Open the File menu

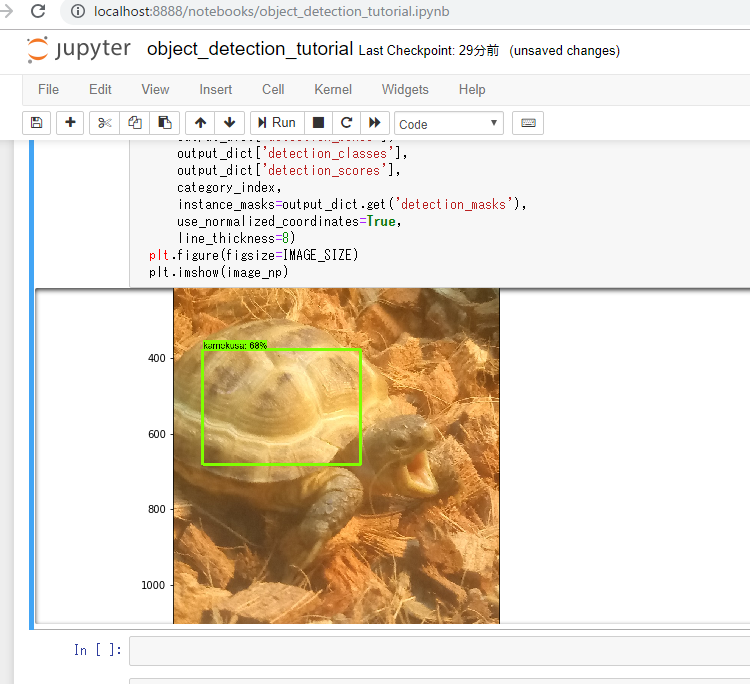click(x=48, y=89)
